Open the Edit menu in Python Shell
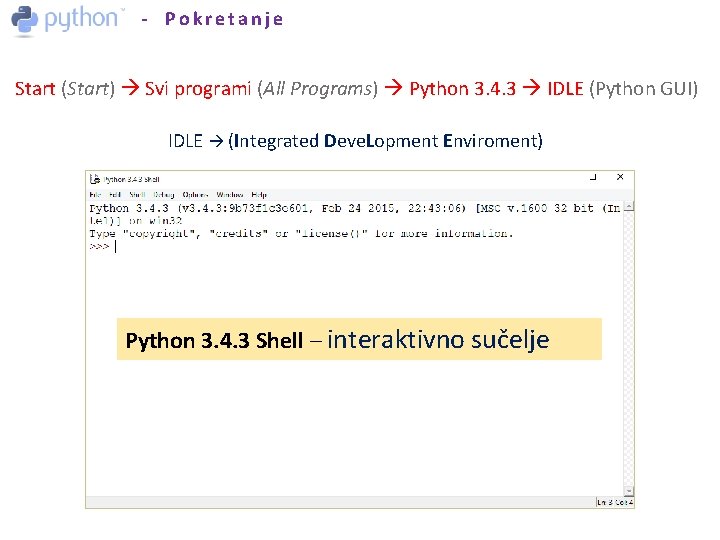The width and height of the screenshot is (720, 540). pyautogui.click(x=115, y=195)
